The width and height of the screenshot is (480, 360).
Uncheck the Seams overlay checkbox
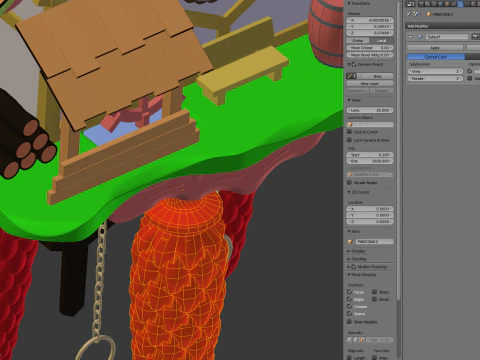pyautogui.click(x=350, y=313)
